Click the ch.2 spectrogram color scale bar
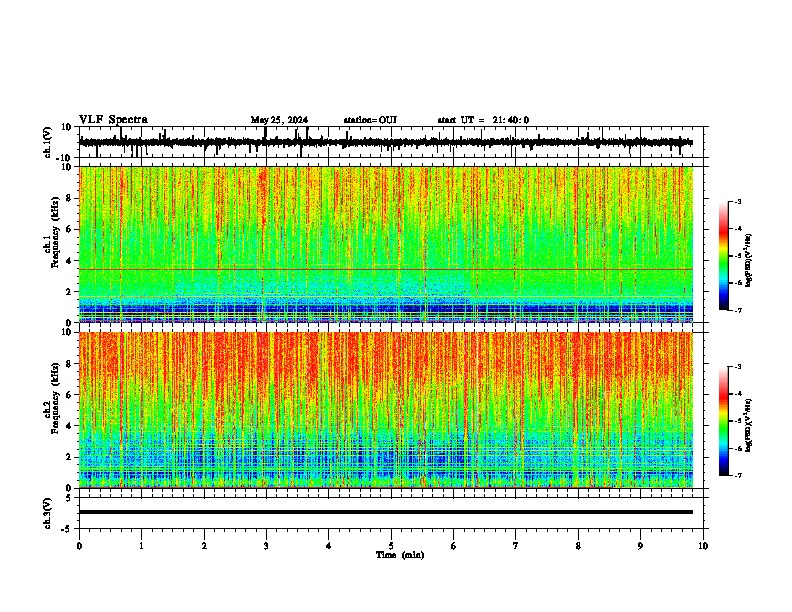This screenshot has width=792, height=612. tap(723, 421)
